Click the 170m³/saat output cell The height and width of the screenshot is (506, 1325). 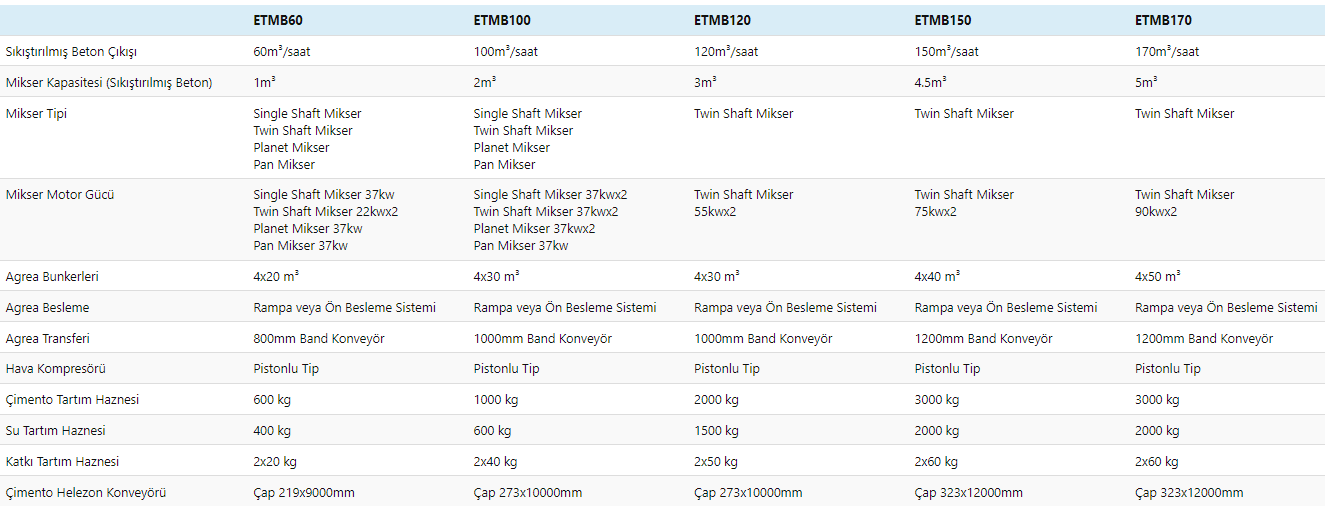(x=1167, y=51)
